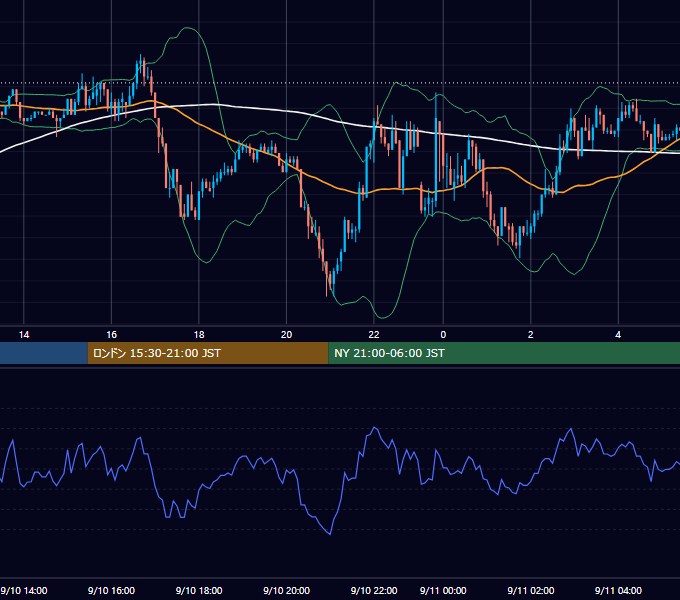Click the 22 hour axis label
The image size is (680, 600).
coord(373,335)
